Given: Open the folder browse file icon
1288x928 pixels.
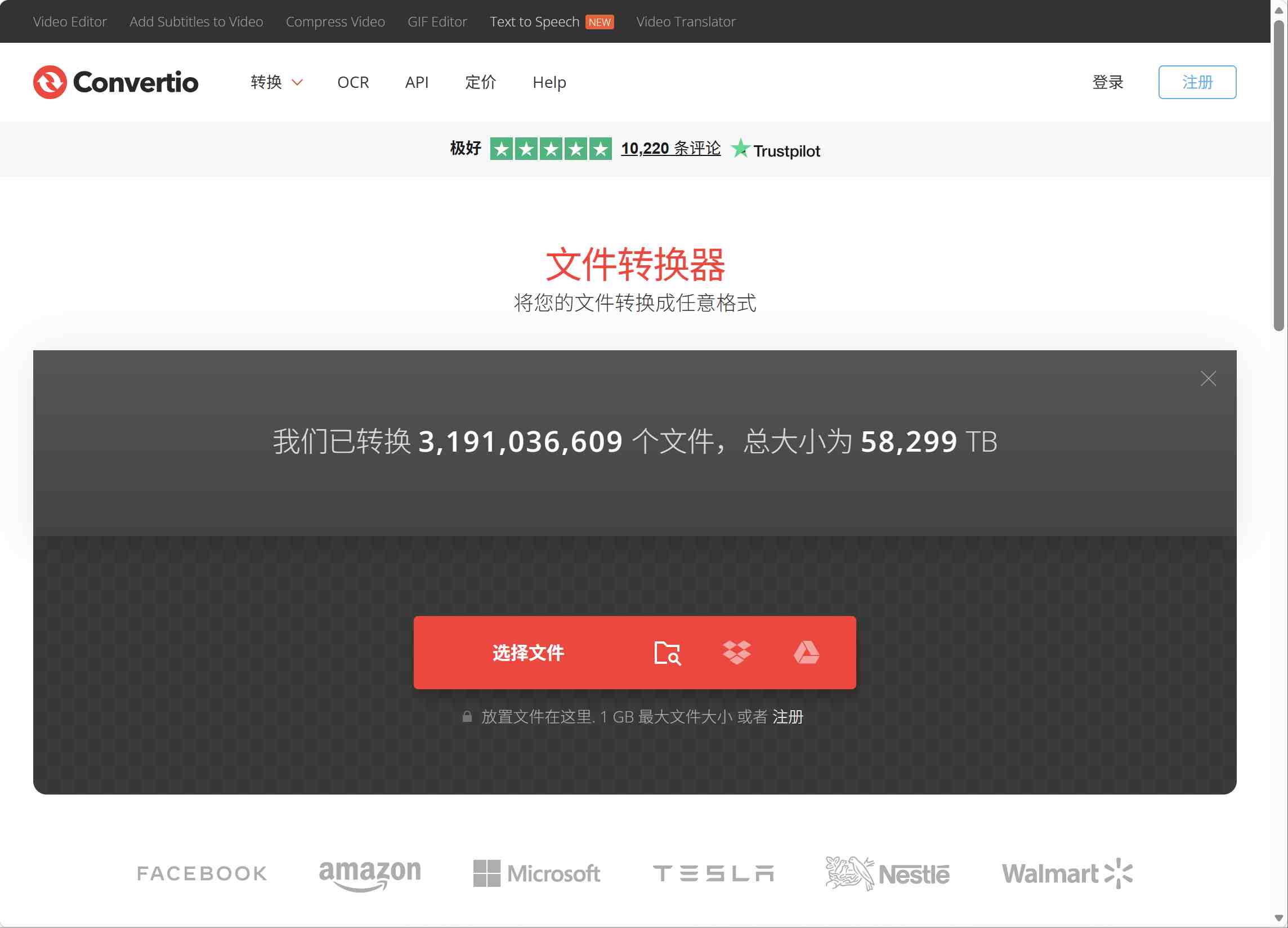Looking at the screenshot, I should [667, 653].
